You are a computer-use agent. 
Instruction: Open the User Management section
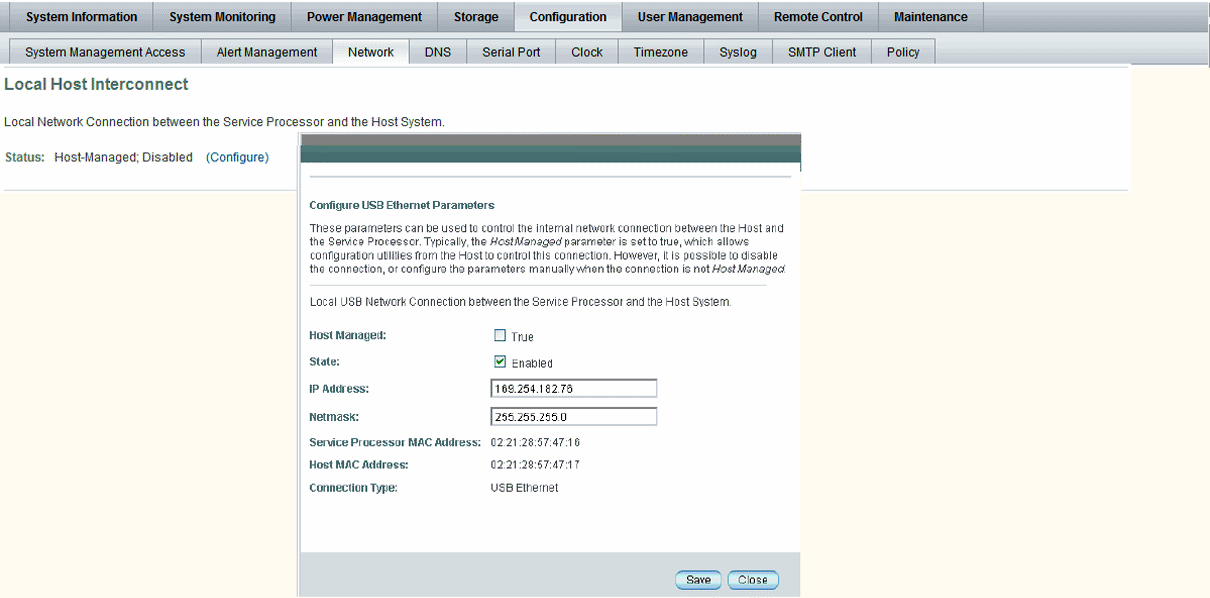click(690, 16)
